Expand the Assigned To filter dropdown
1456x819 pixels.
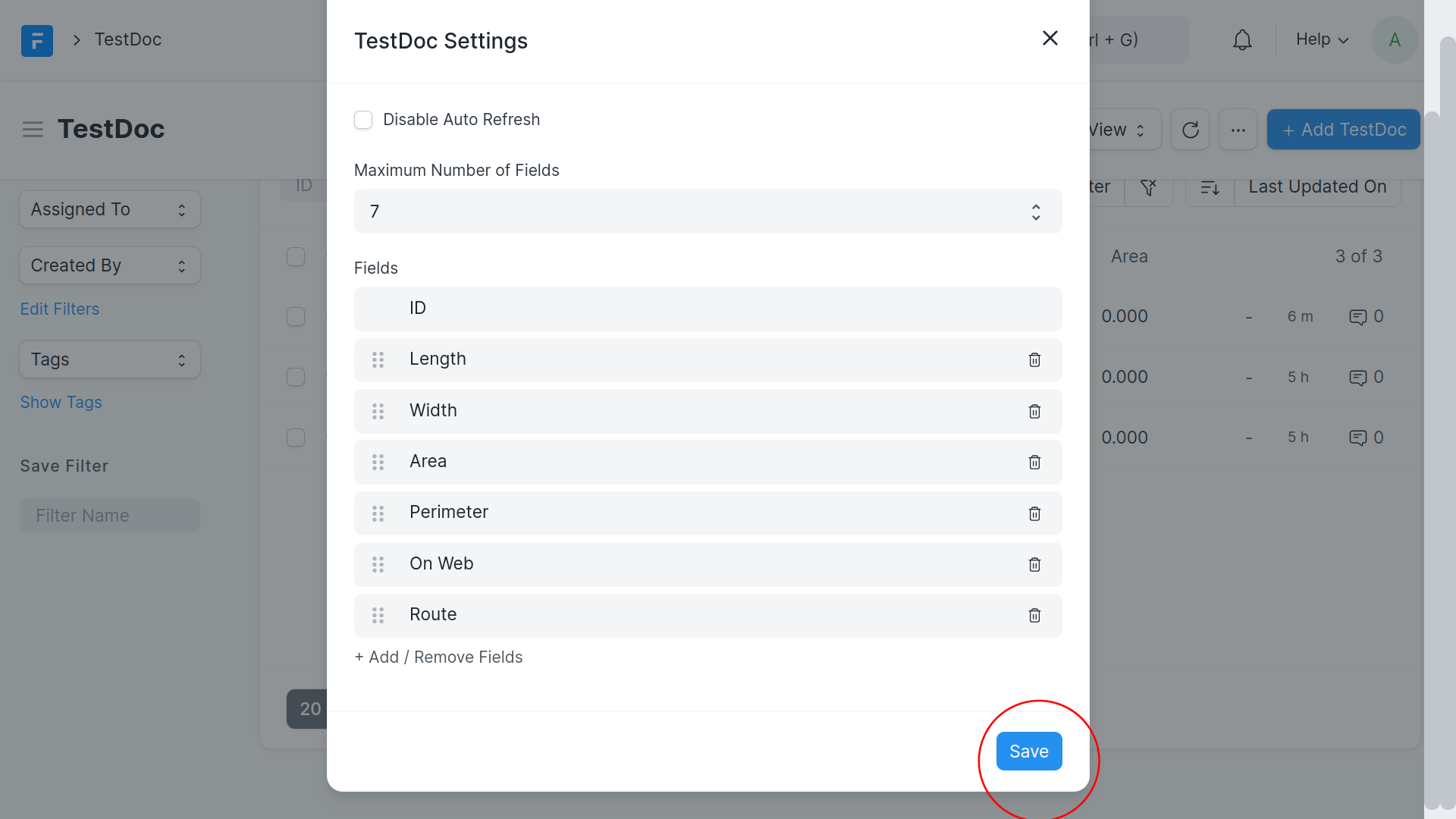point(110,209)
